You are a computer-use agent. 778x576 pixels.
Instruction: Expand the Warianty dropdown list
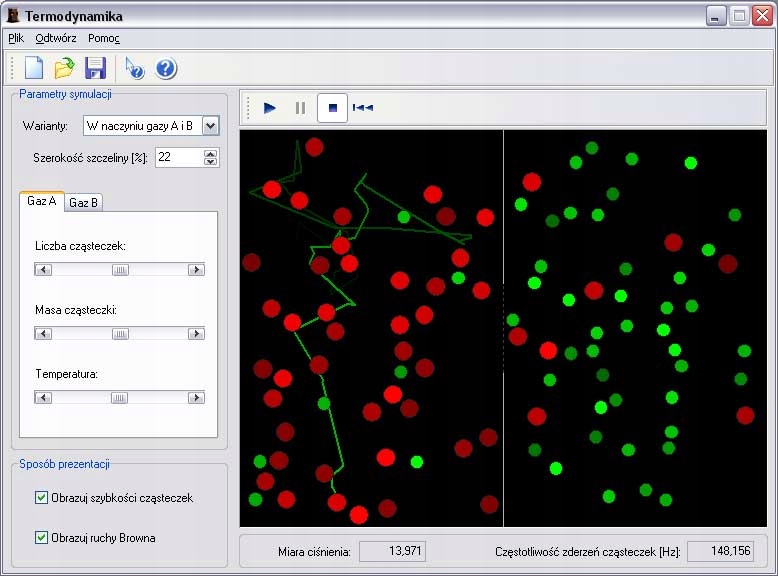pyautogui.click(x=210, y=125)
